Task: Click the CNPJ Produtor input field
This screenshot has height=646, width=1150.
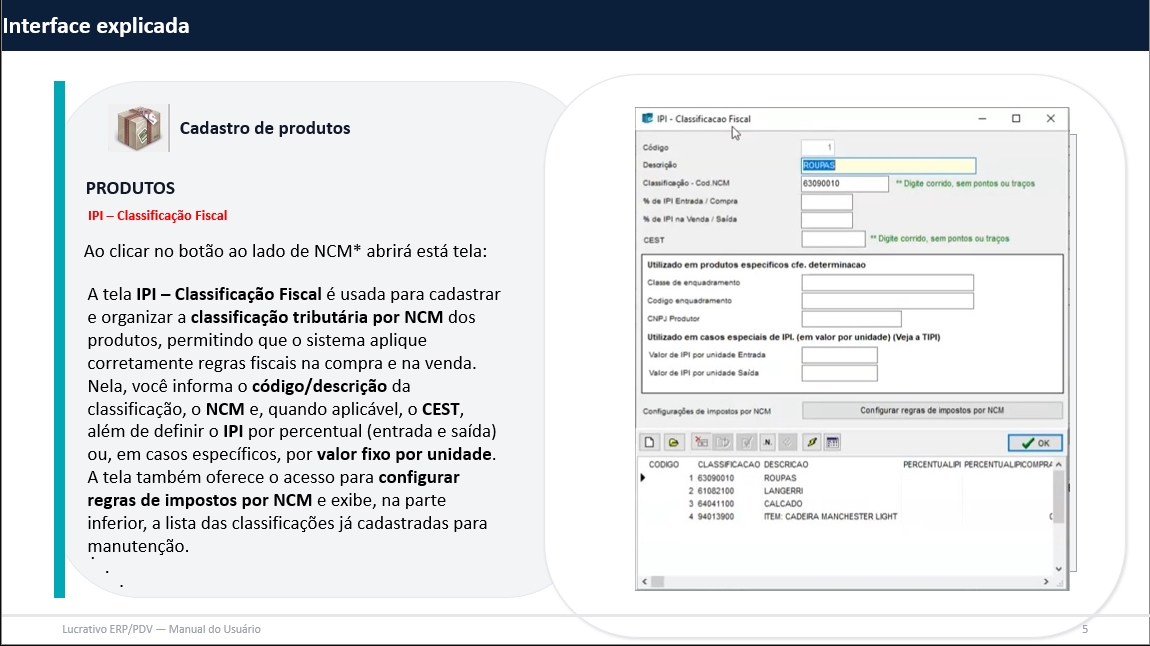Action: (851, 319)
